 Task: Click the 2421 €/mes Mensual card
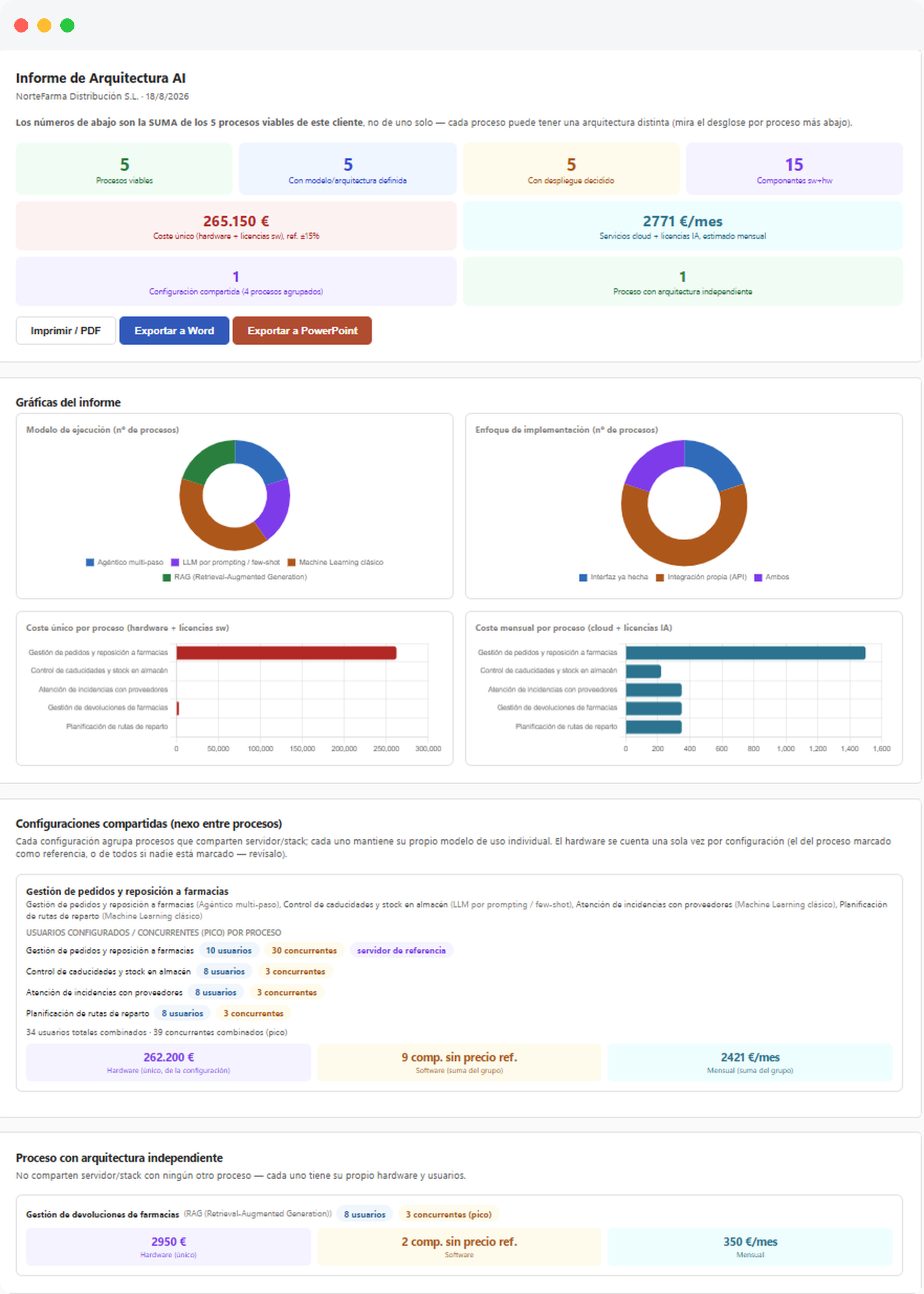(x=750, y=1062)
